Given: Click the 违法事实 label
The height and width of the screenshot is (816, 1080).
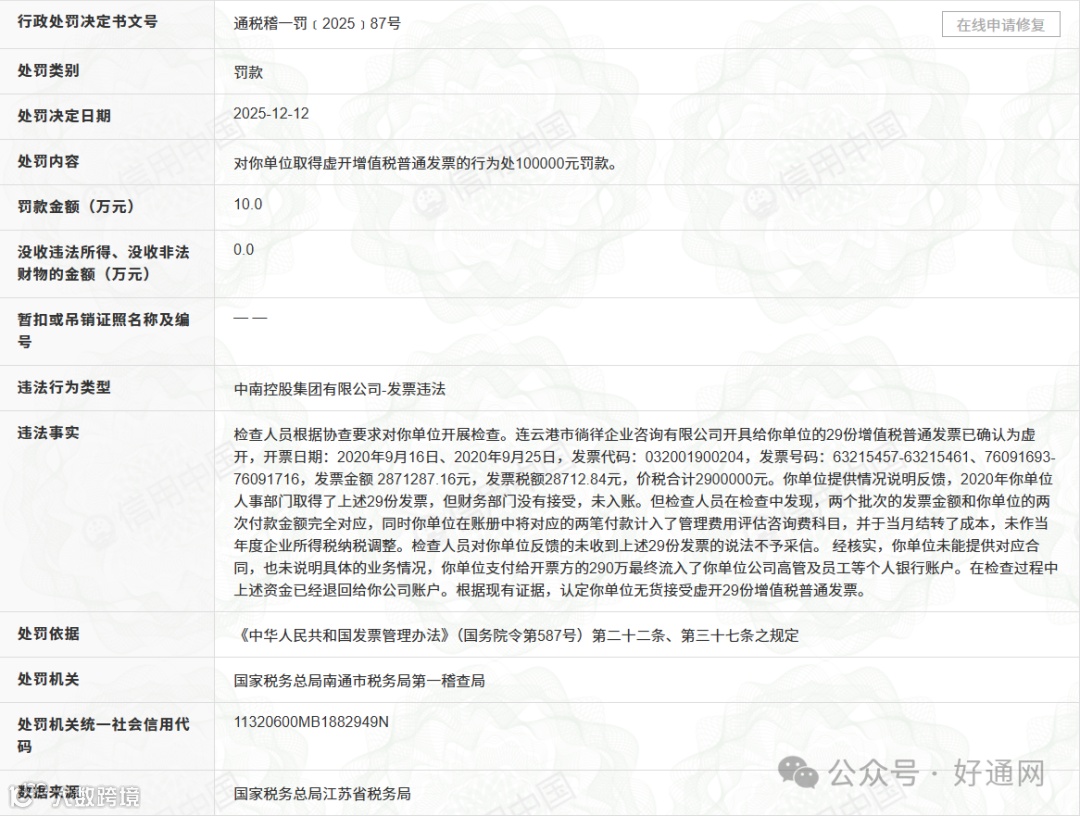Looking at the screenshot, I should pos(48,432).
